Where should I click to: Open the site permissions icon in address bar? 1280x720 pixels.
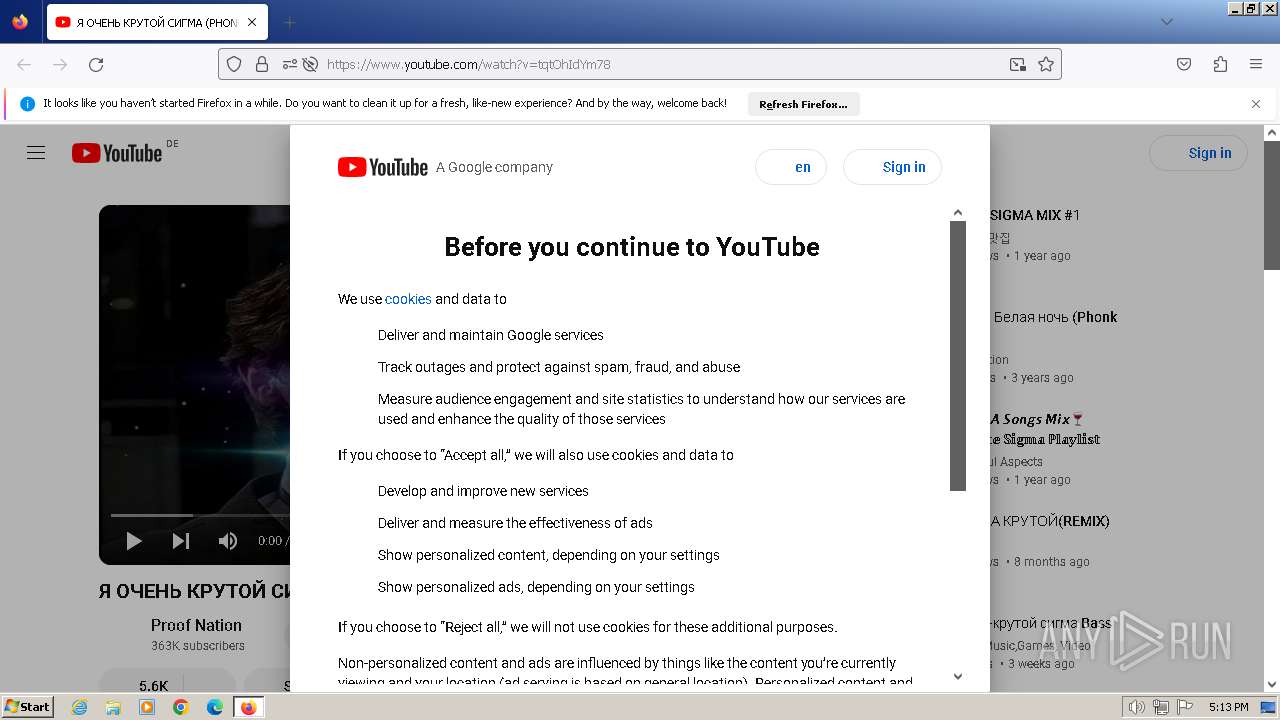point(289,64)
